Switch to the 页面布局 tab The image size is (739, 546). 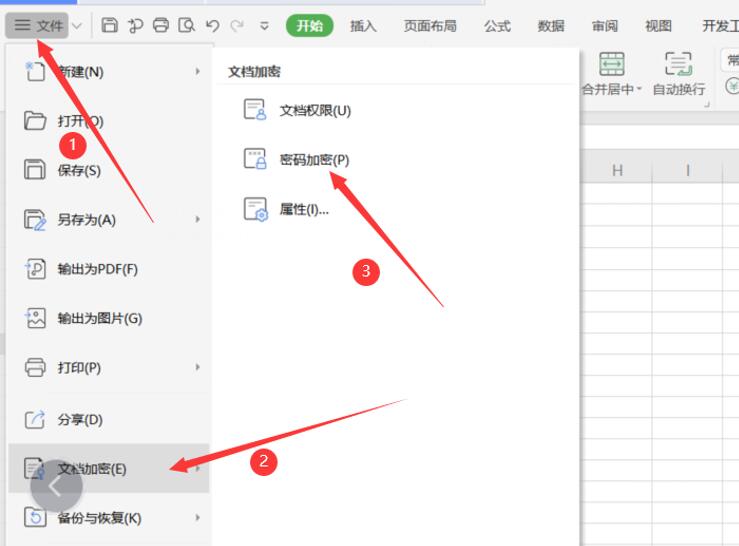[430, 26]
